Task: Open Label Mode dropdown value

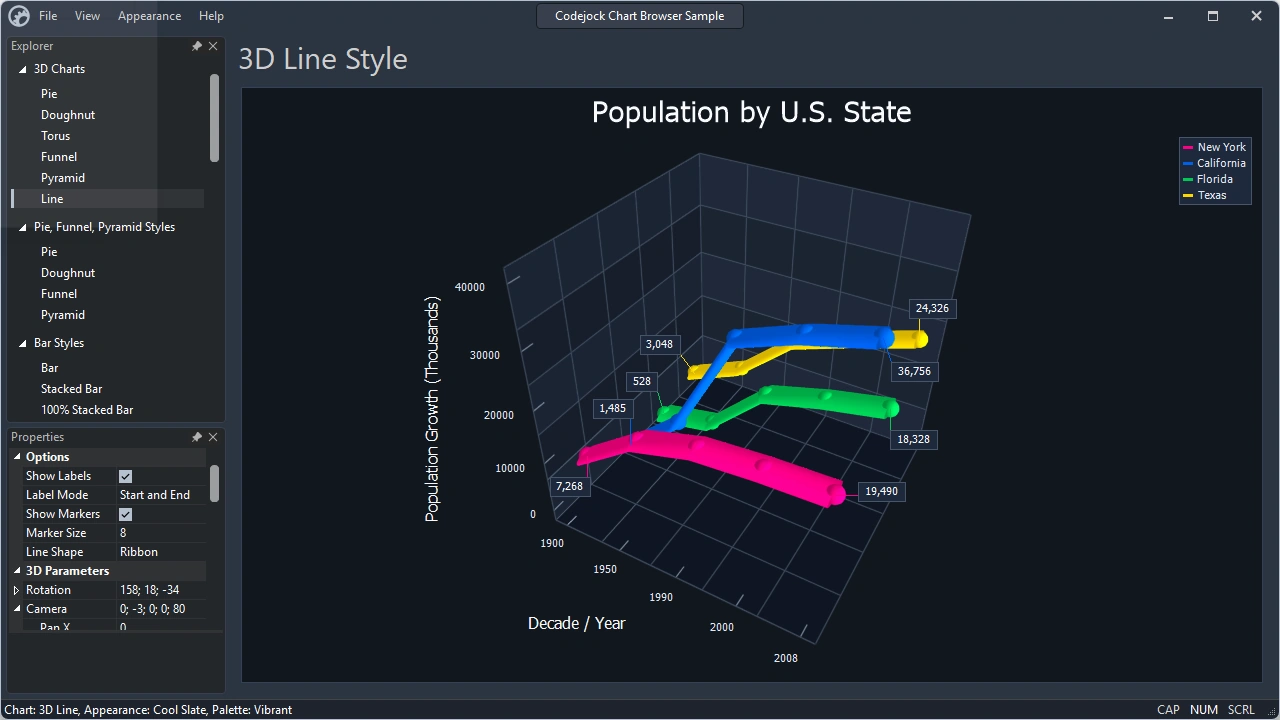Action: coord(161,495)
